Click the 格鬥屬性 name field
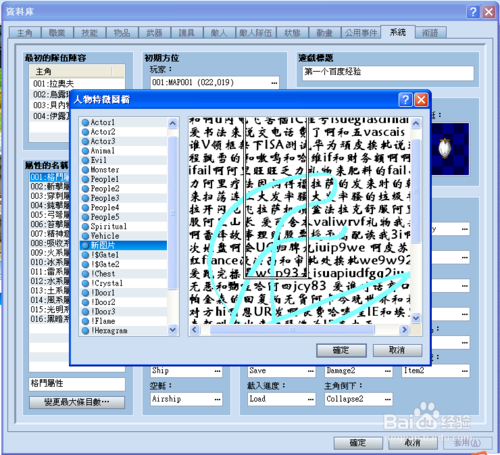This screenshot has height=455, width=500. point(77,384)
